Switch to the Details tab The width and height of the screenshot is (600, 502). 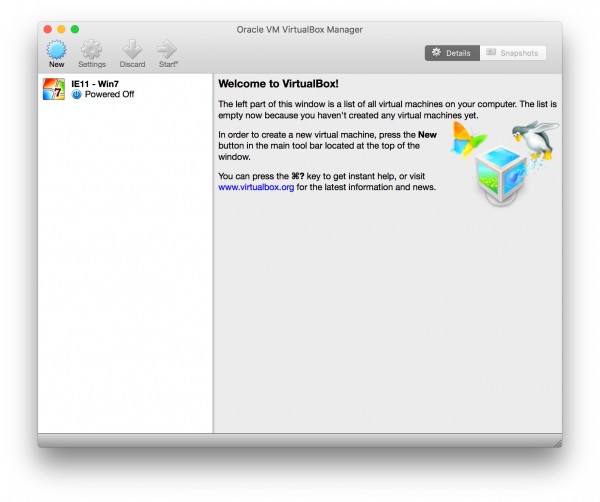(x=452, y=53)
